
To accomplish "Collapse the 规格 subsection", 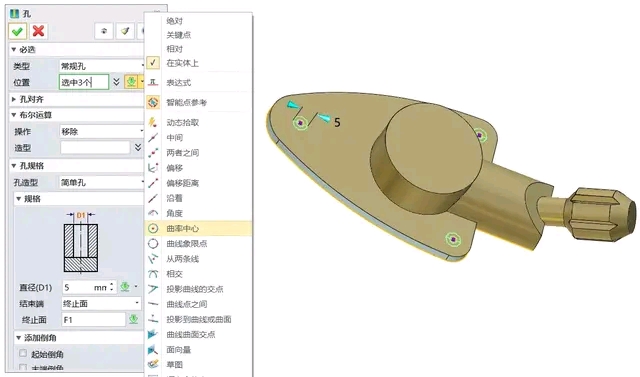I will (18, 199).
